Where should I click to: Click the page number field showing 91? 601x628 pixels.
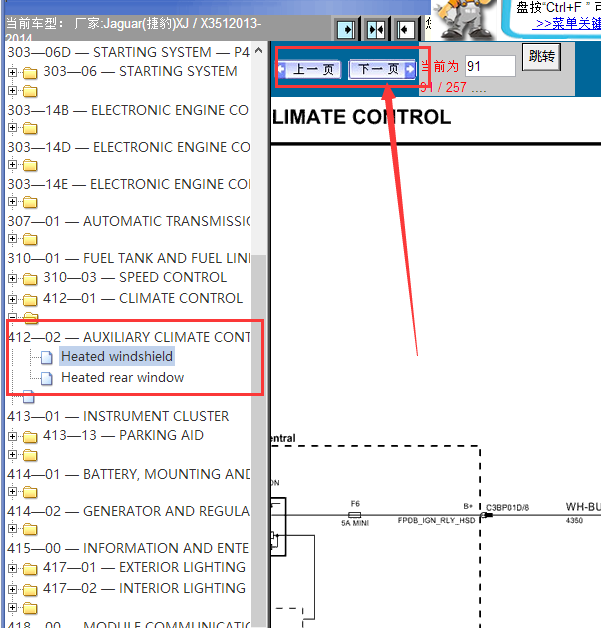point(490,66)
